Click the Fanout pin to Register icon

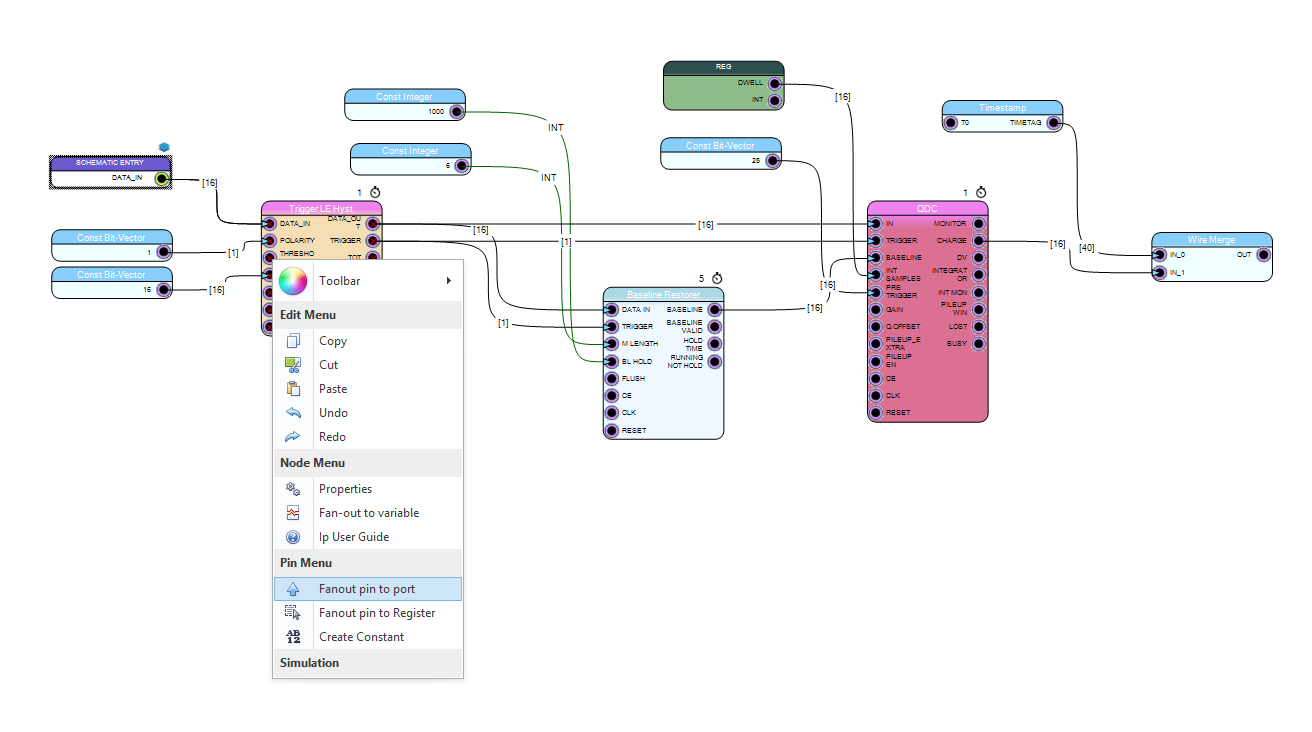293,613
